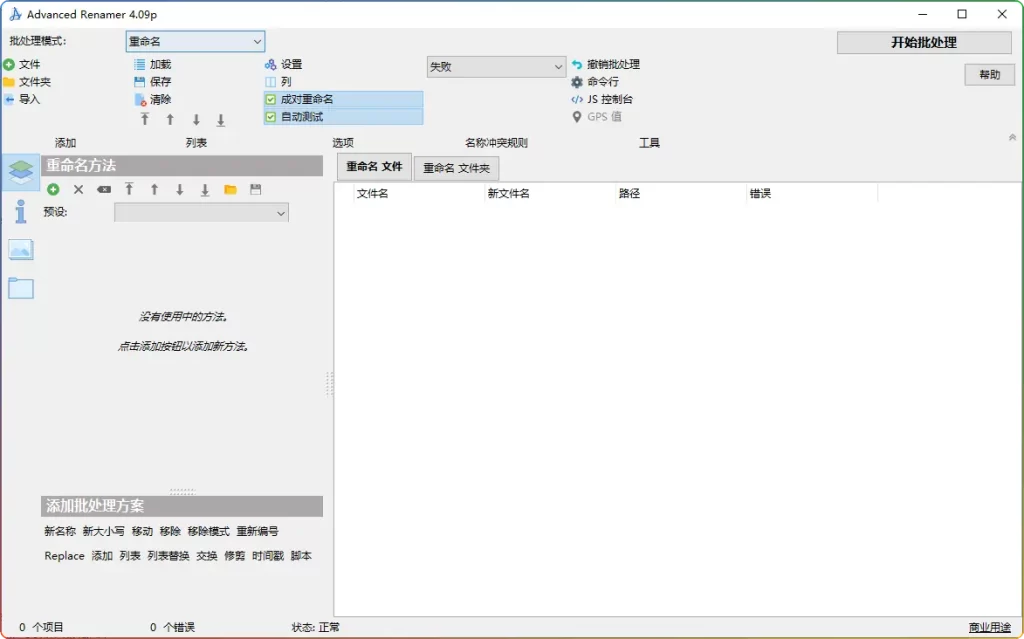Click the commercial use link (商业用途)
Viewport: 1024px width, 639px height.
click(989, 627)
